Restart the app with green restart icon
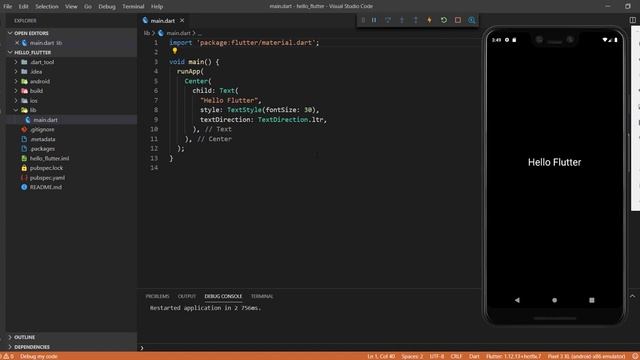This screenshot has height=360, width=640. click(444, 20)
